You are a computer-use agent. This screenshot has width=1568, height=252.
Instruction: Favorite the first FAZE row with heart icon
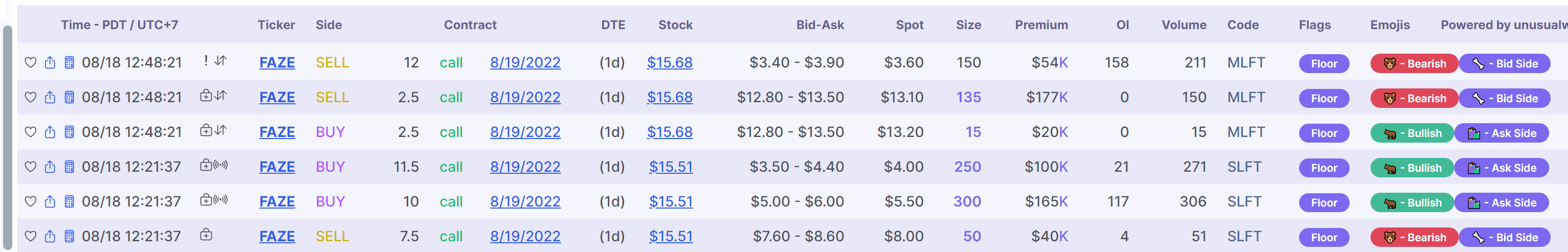[x=31, y=62]
